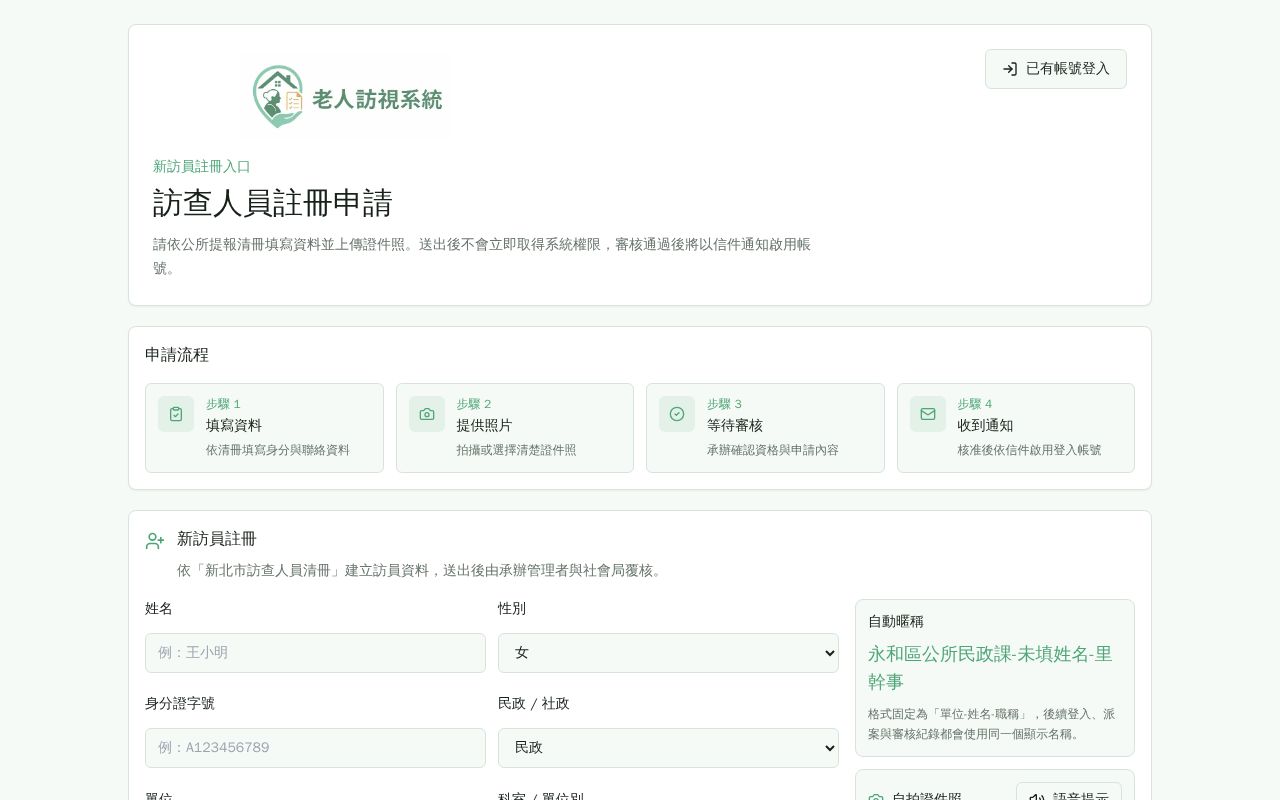The image size is (1280, 800).
Task: Click the envelope icon for 步驟 4
Action: pyautogui.click(x=928, y=414)
